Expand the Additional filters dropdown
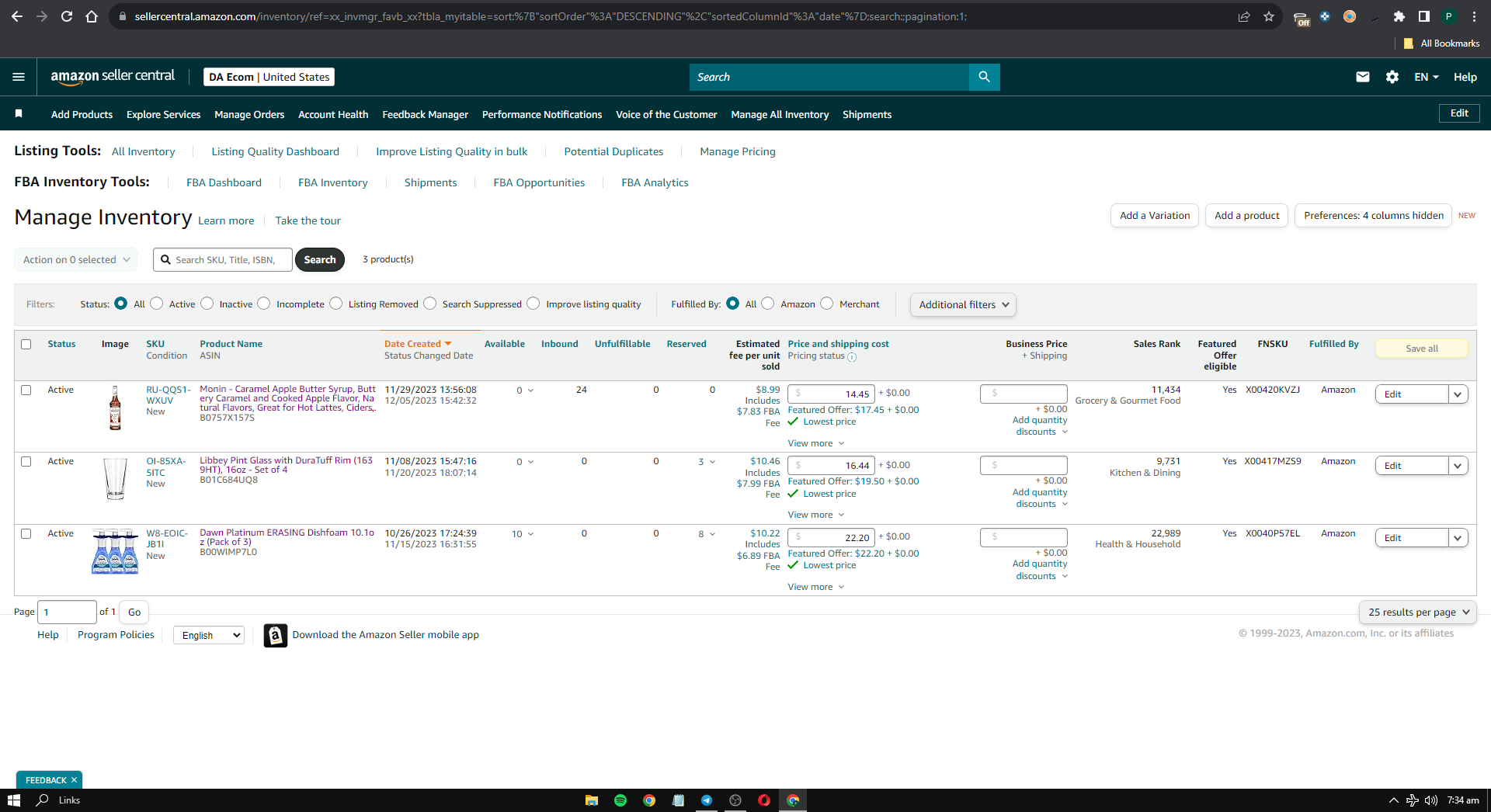 coord(963,305)
